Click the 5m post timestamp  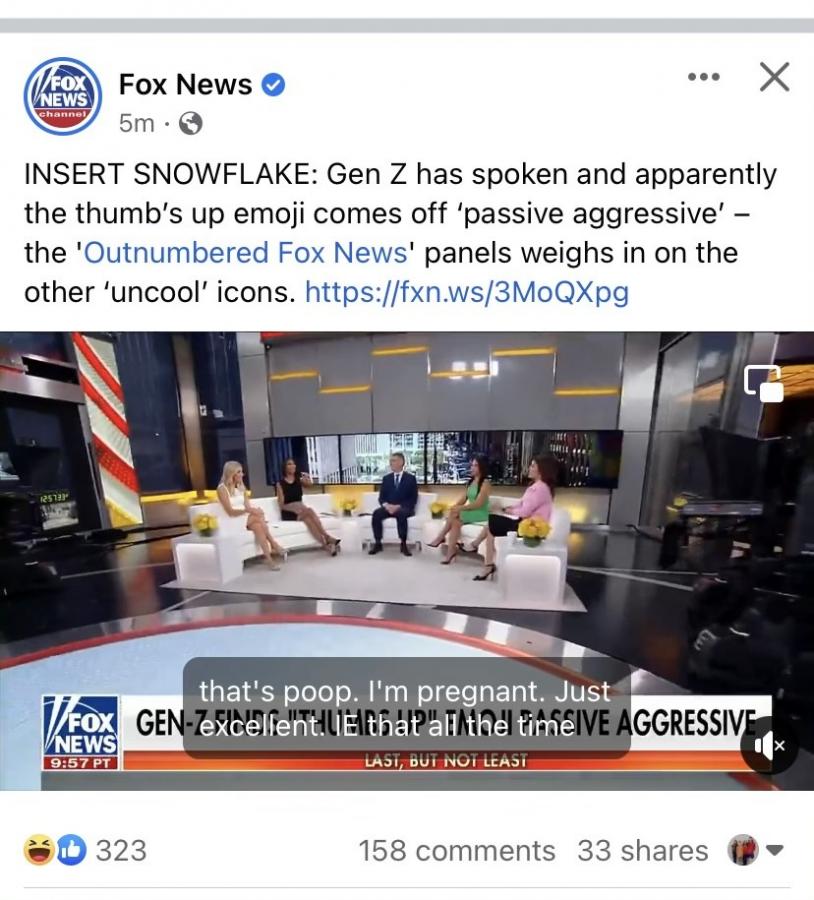137,123
